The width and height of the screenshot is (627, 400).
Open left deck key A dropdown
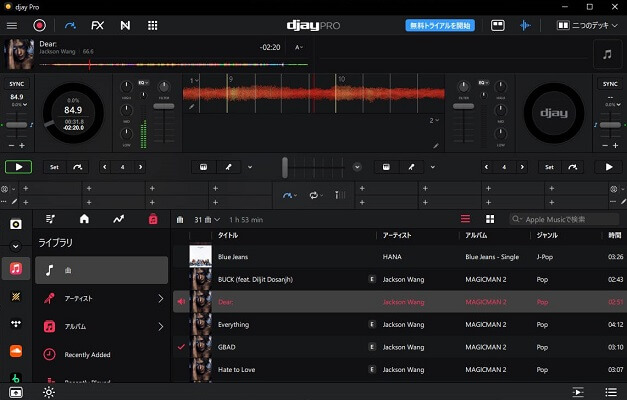(299, 47)
